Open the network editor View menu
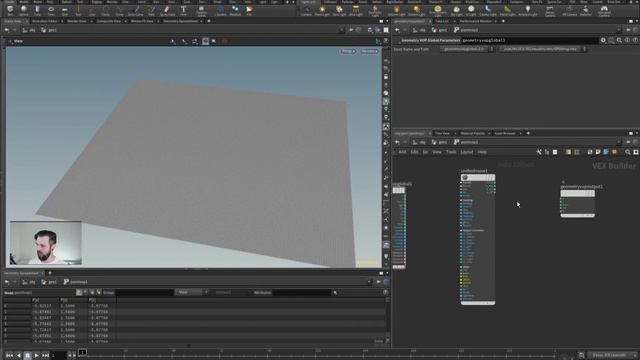 click(437, 152)
